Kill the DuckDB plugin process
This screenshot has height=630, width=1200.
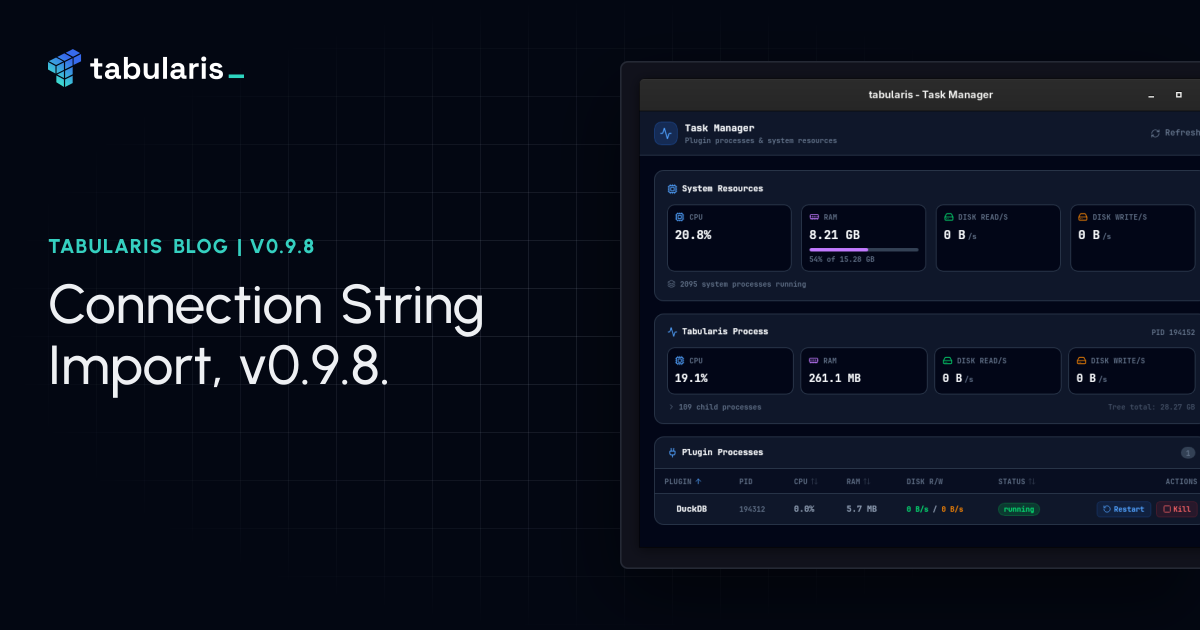pyautogui.click(x=1176, y=509)
